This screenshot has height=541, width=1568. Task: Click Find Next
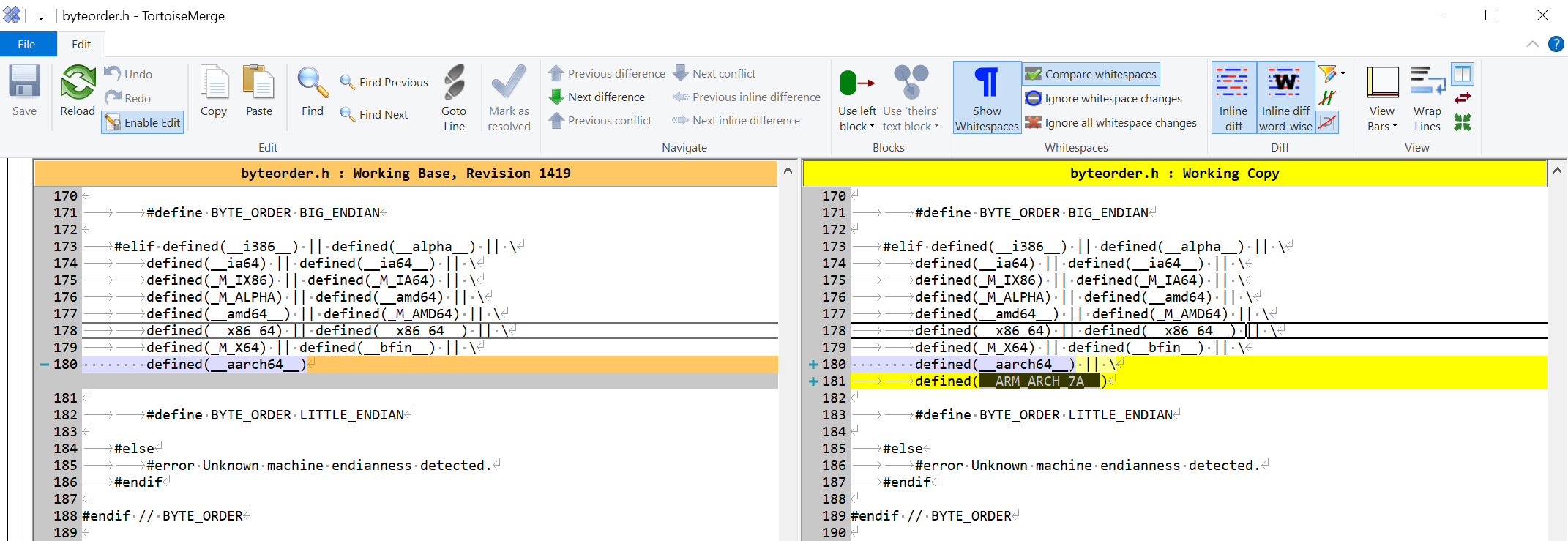coord(374,114)
